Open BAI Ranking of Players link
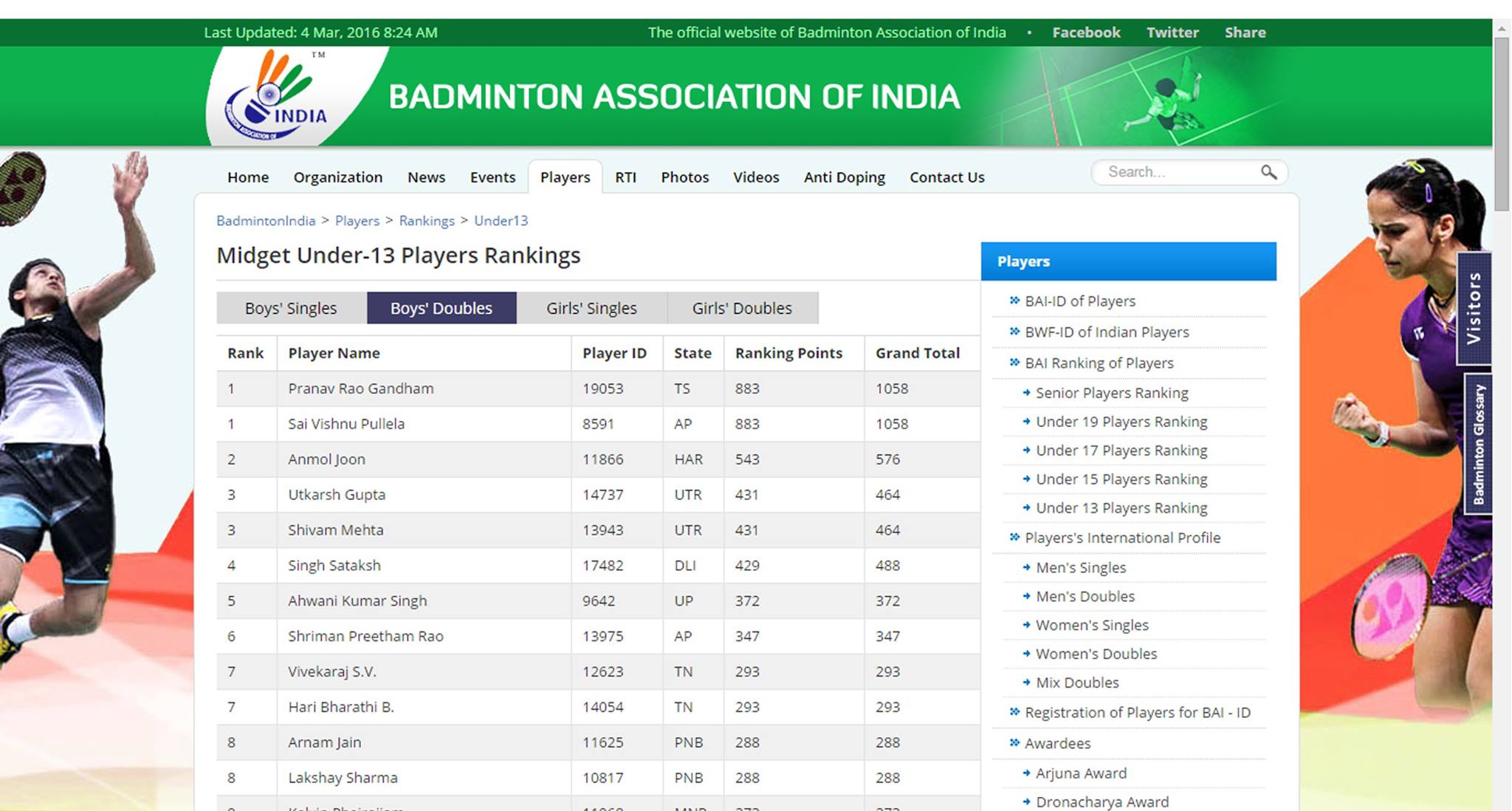Viewport: 1512px width, 811px height. (1099, 363)
